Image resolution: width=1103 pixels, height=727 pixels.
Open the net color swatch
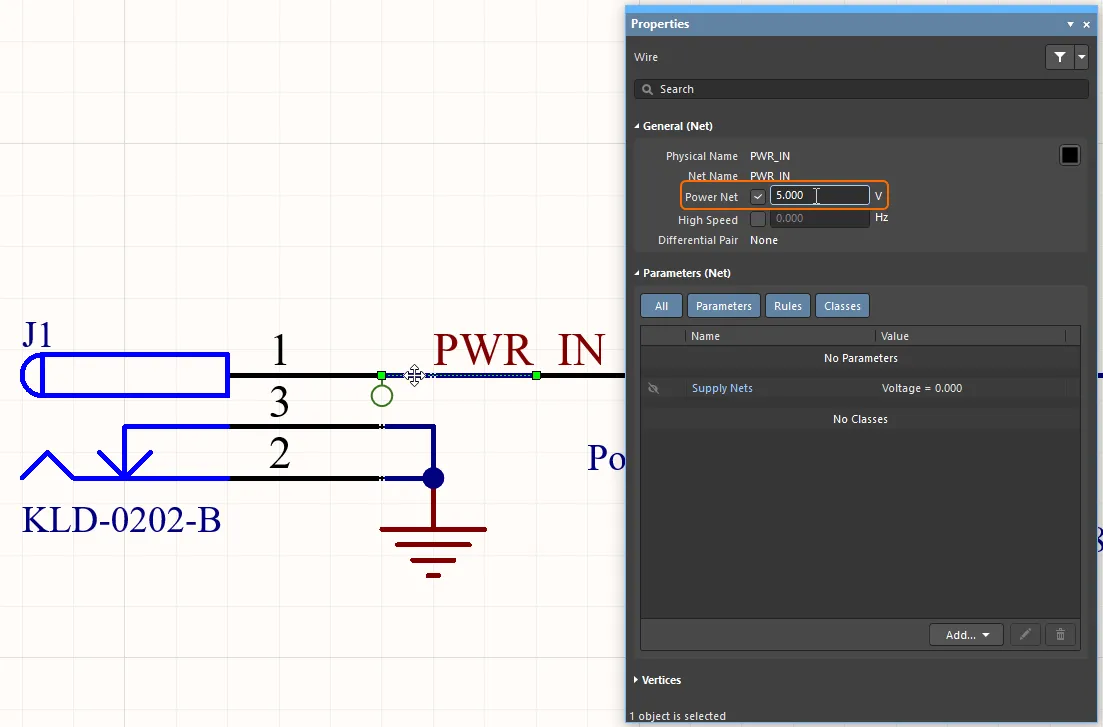pyautogui.click(x=1069, y=156)
